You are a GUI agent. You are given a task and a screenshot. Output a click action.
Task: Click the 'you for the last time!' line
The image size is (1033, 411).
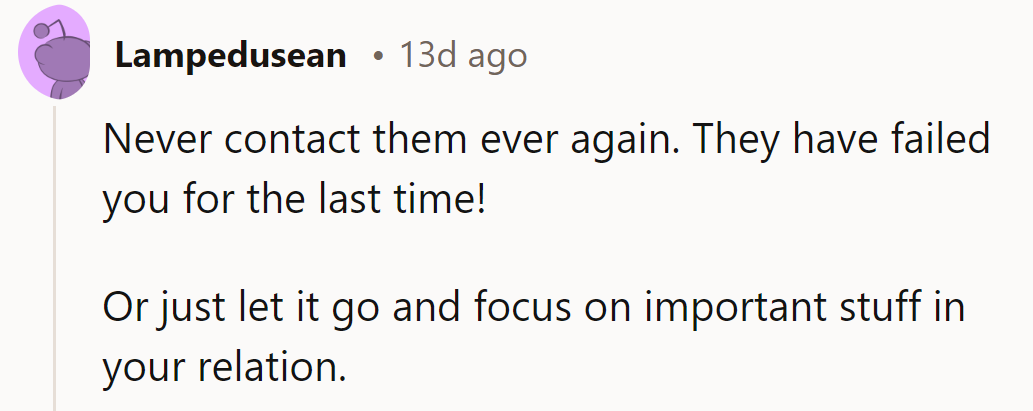pos(293,201)
